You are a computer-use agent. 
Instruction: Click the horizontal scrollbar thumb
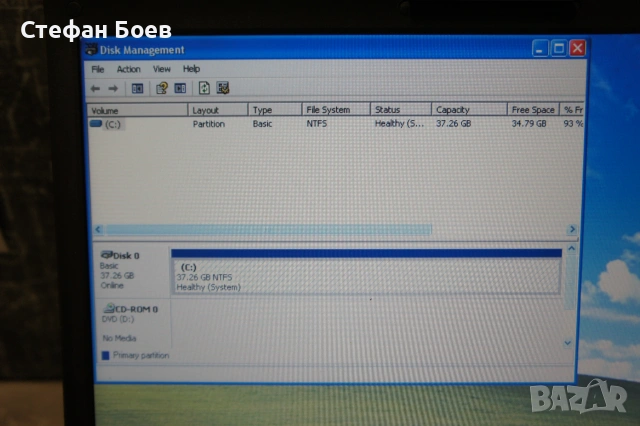click(x=269, y=230)
